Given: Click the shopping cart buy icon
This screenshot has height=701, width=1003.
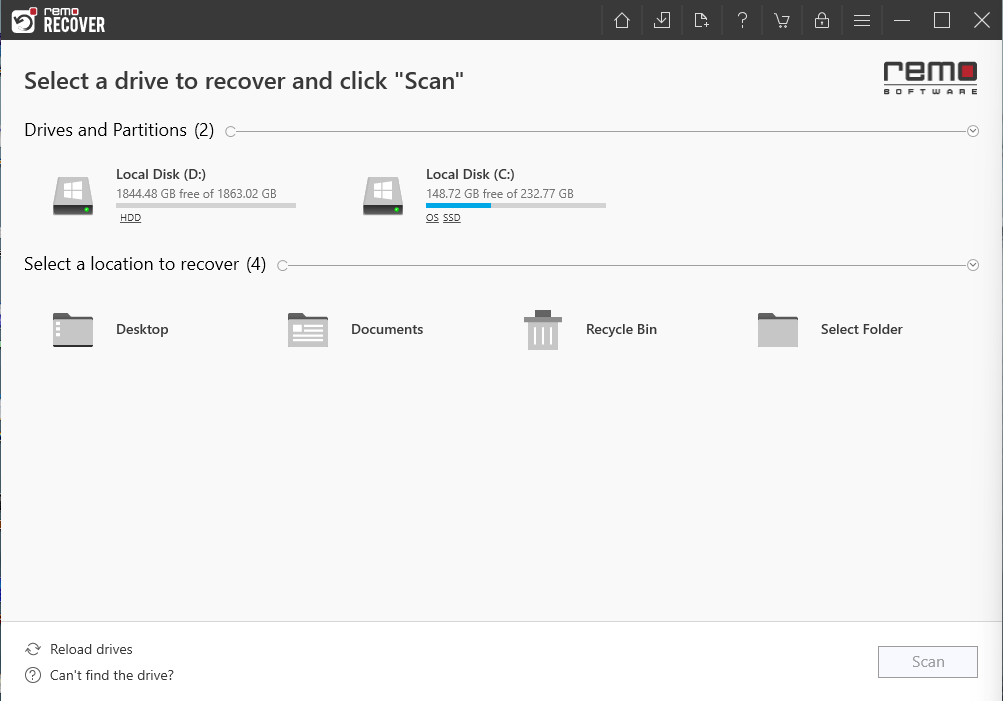Looking at the screenshot, I should [782, 20].
